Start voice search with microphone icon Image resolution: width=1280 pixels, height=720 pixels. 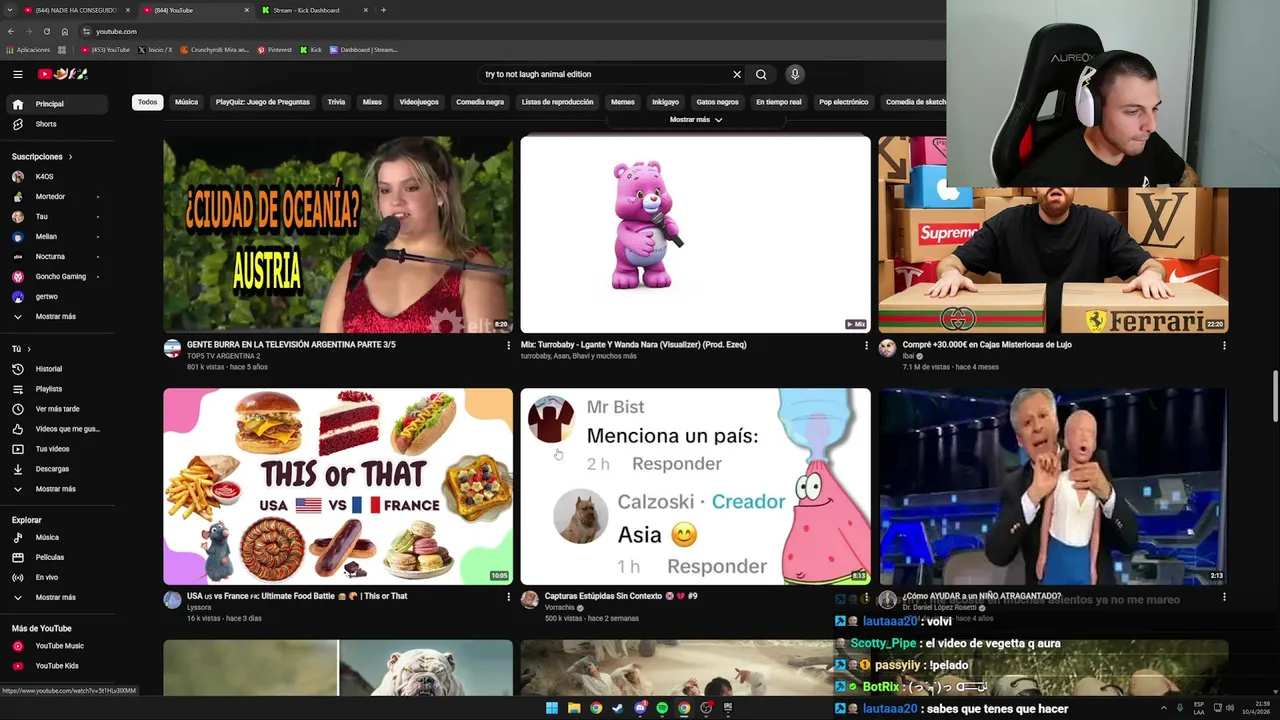[x=795, y=74]
